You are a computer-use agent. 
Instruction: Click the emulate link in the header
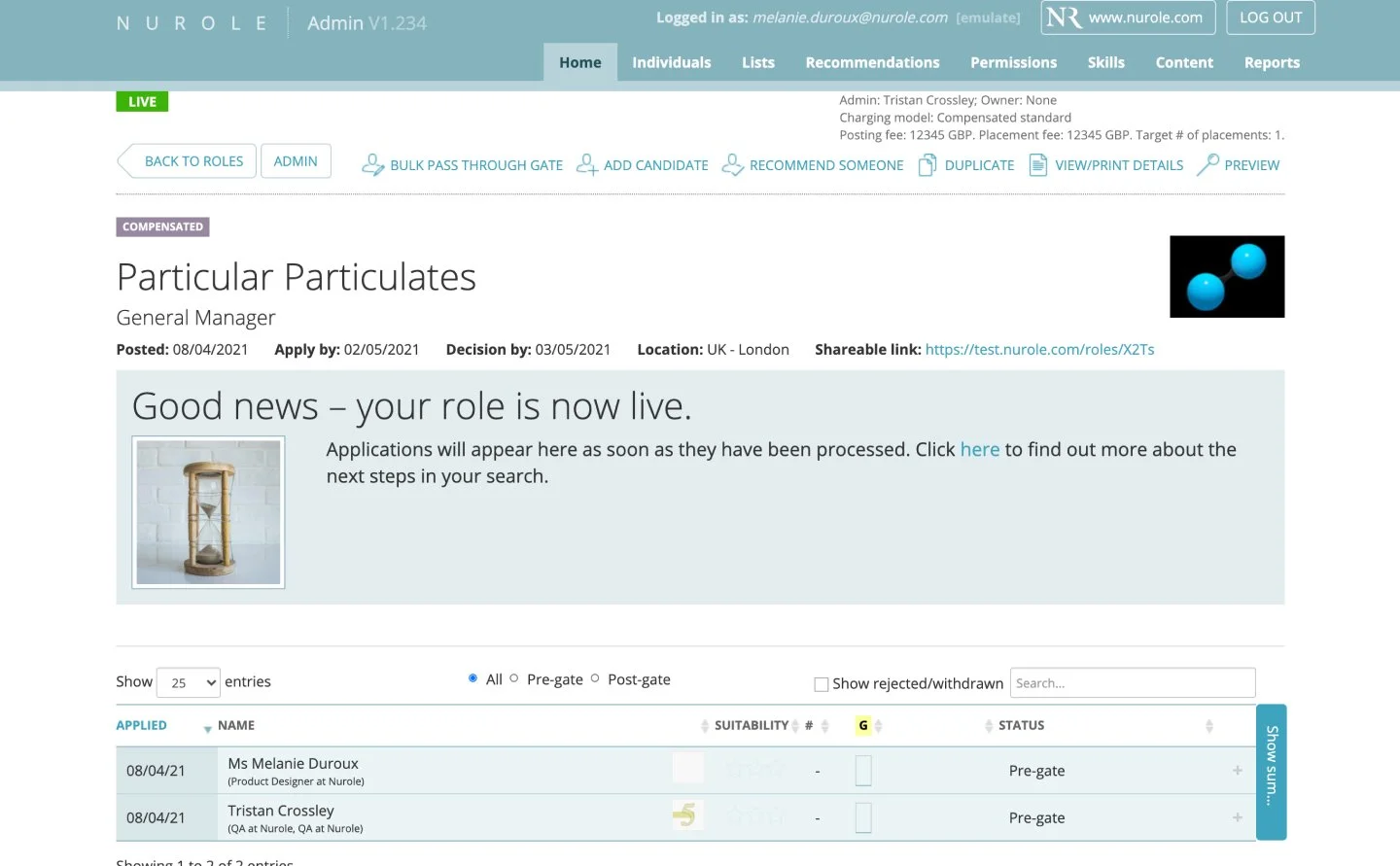tap(988, 17)
